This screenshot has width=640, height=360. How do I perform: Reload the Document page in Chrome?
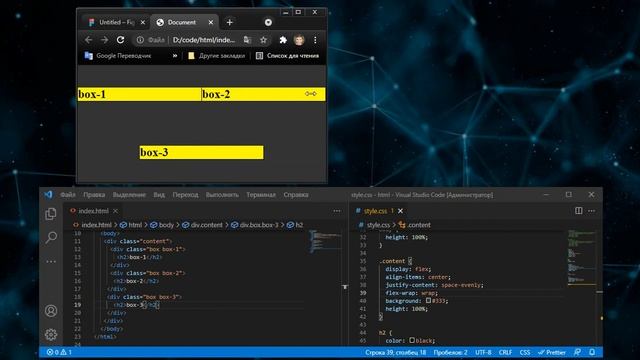point(120,40)
